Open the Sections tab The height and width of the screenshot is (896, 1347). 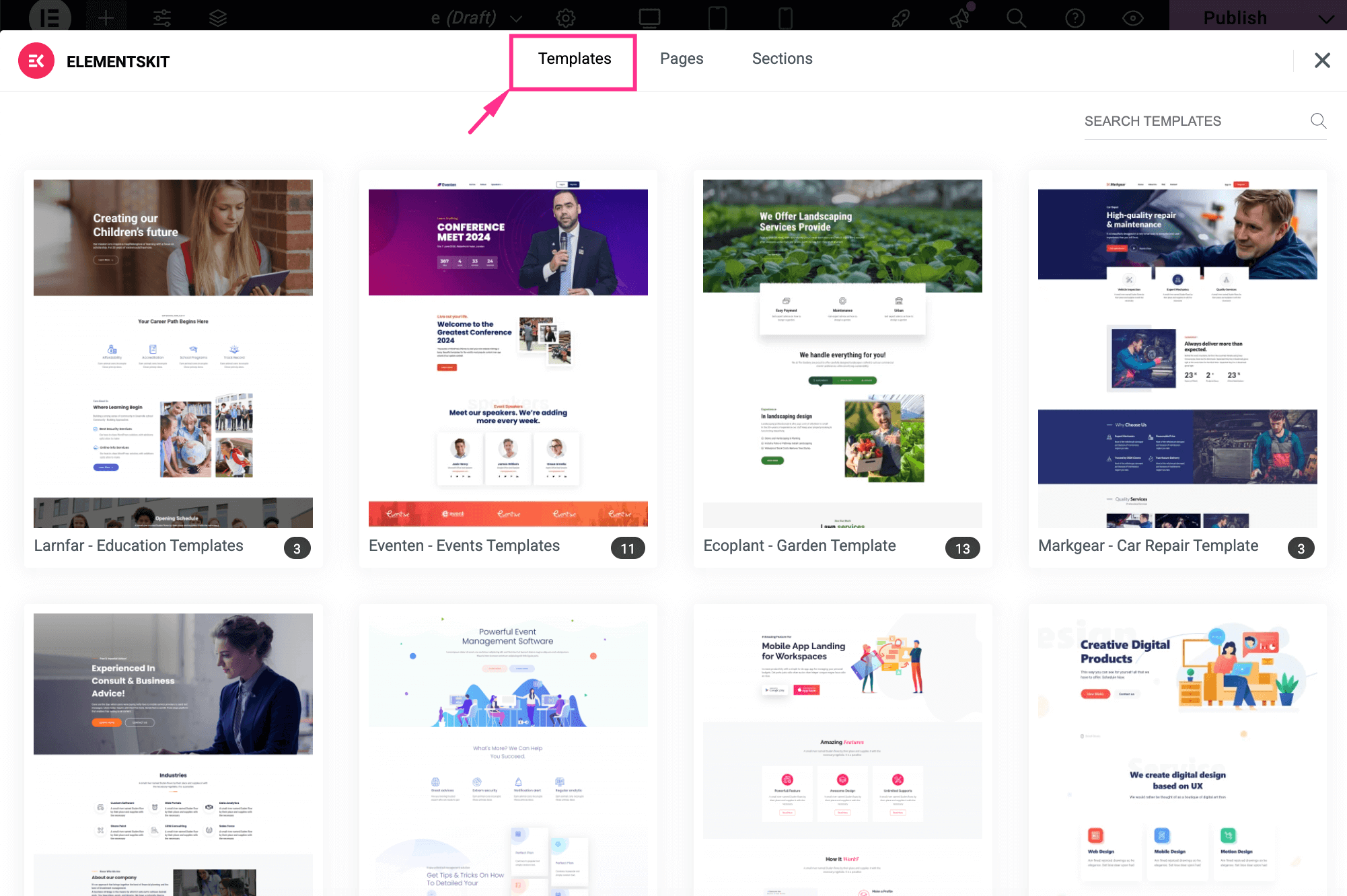(x=782, y=59)
